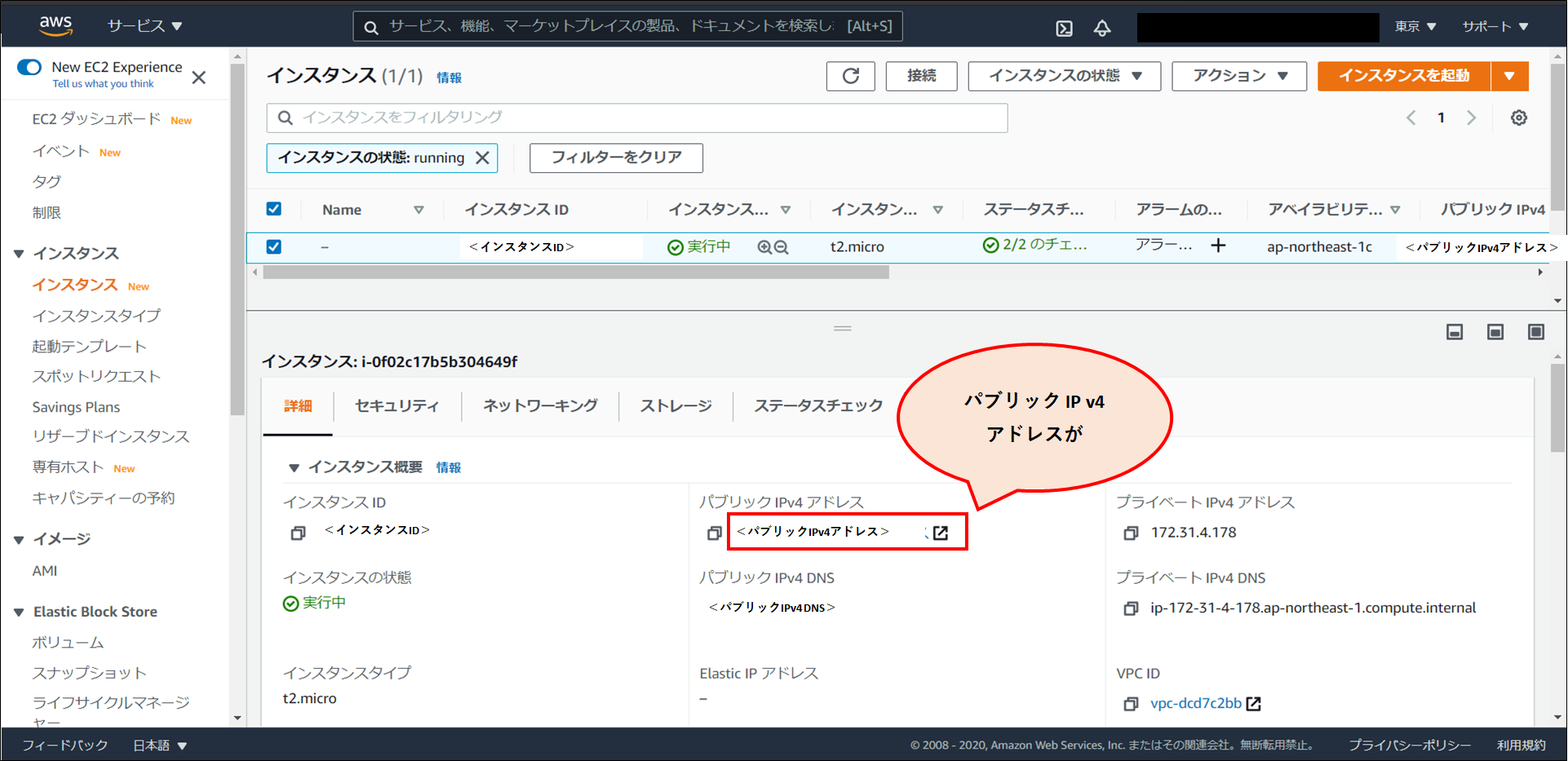1568x761 pixels.
Task: Open スナップショット in the sidebar
Action: click(89, 673)
